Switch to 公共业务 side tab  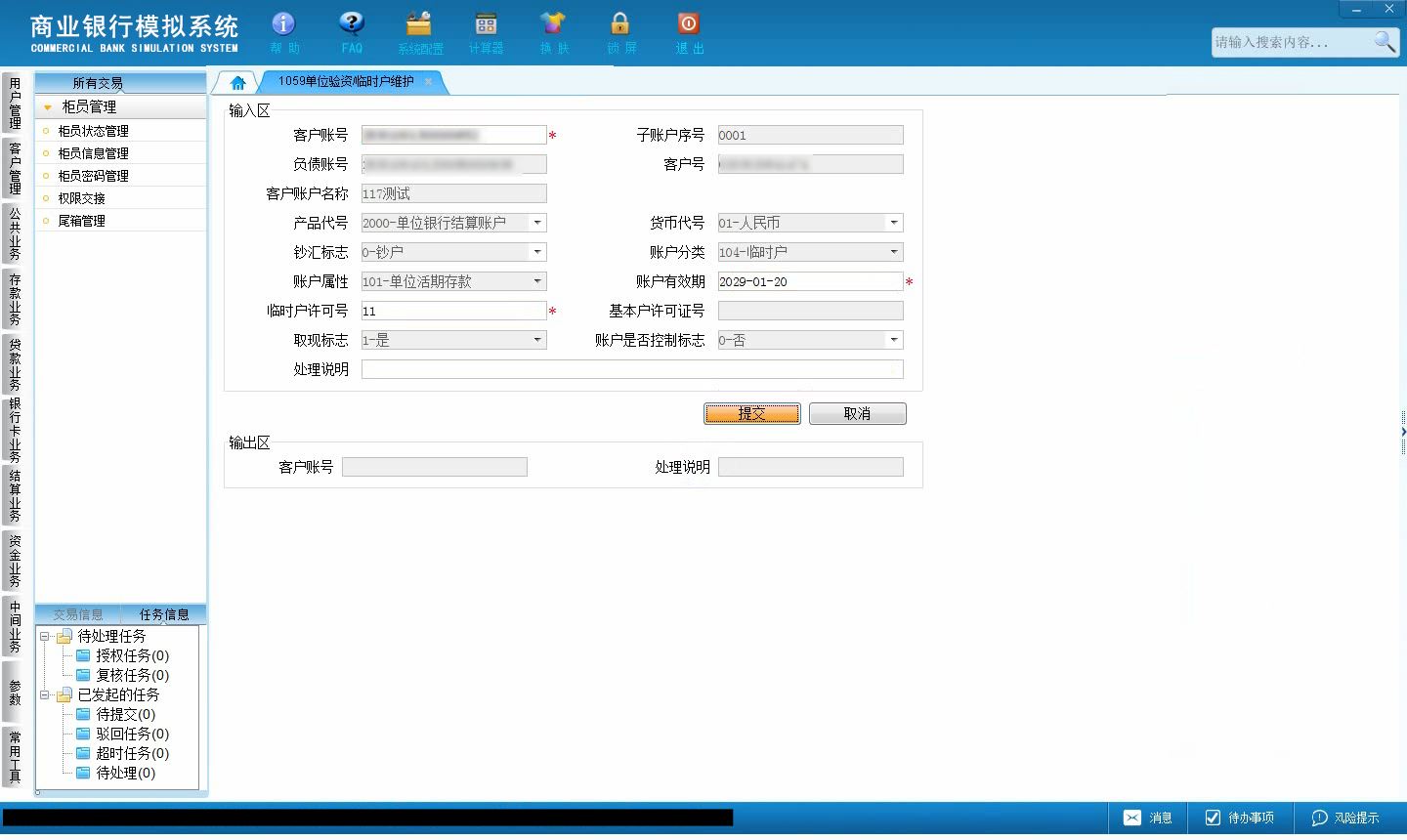(x=15, y=233)
